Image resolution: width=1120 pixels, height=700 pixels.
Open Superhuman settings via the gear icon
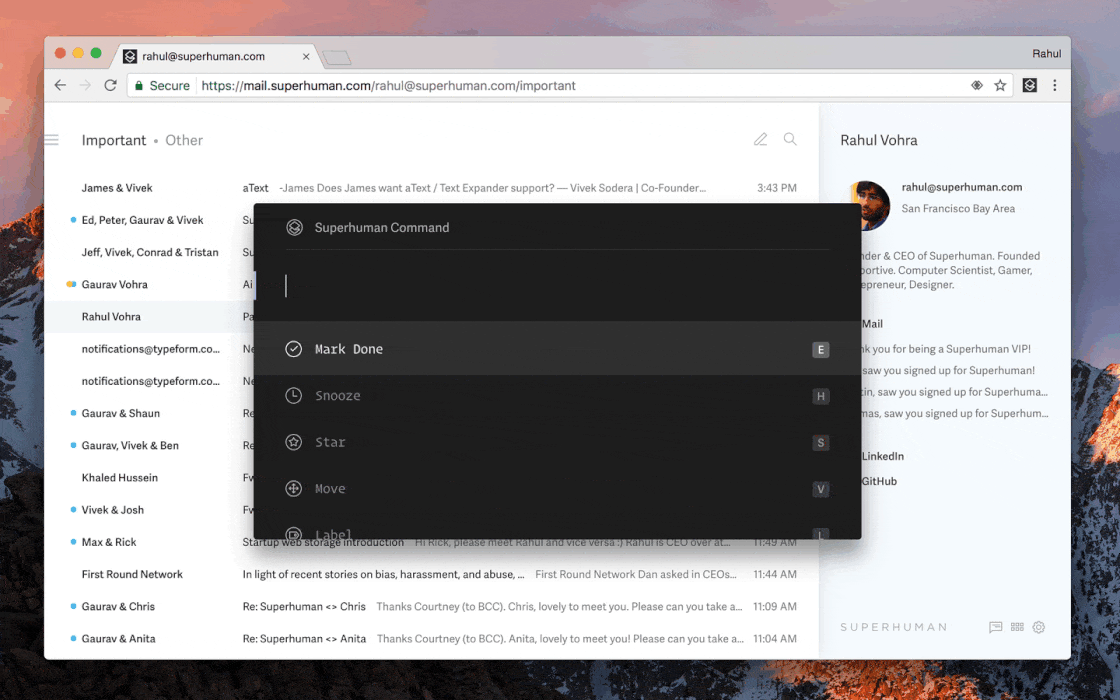(x=1038, y=627)
